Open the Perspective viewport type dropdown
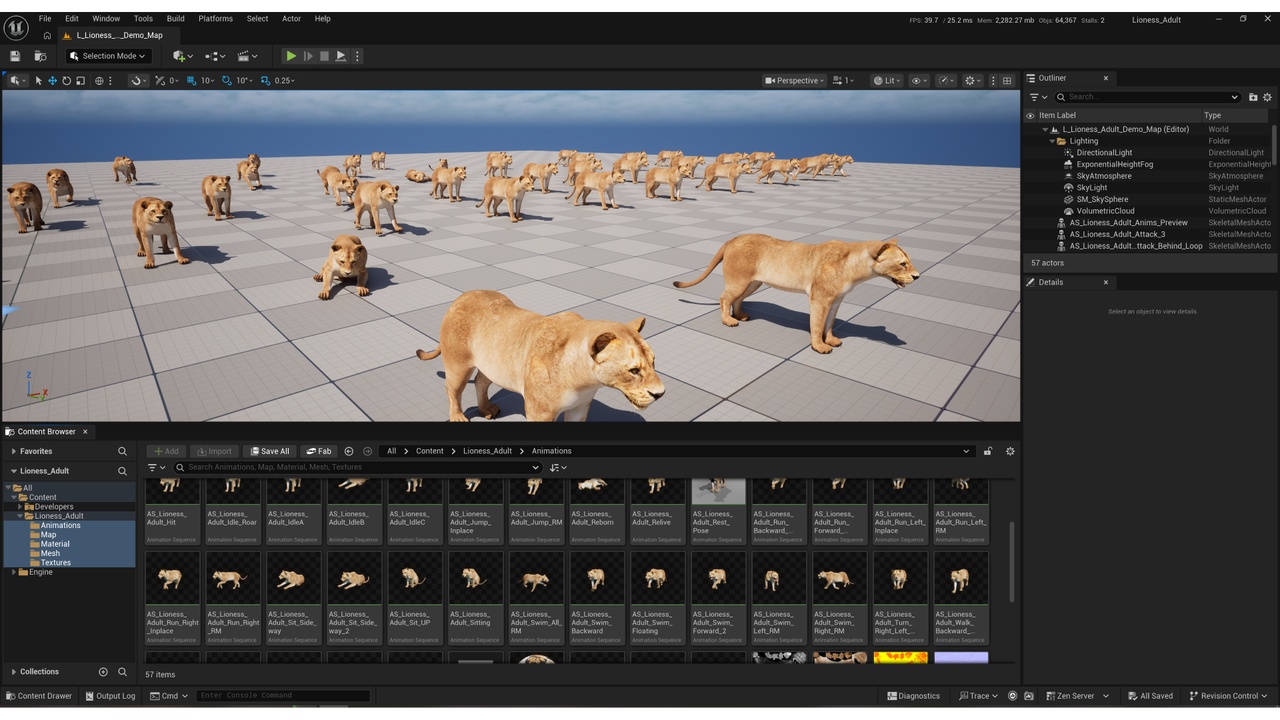 [x=795, y=80]
